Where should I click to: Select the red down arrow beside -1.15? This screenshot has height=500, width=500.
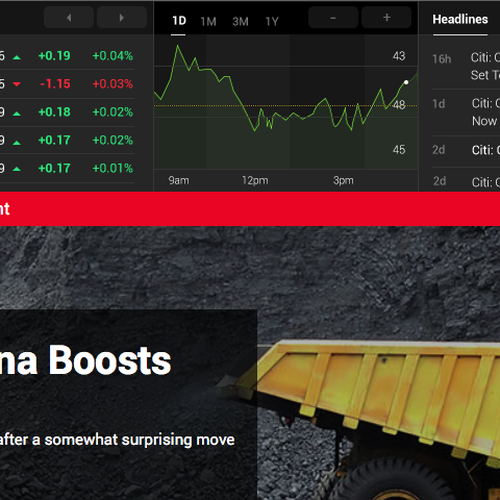click(17, 84)
